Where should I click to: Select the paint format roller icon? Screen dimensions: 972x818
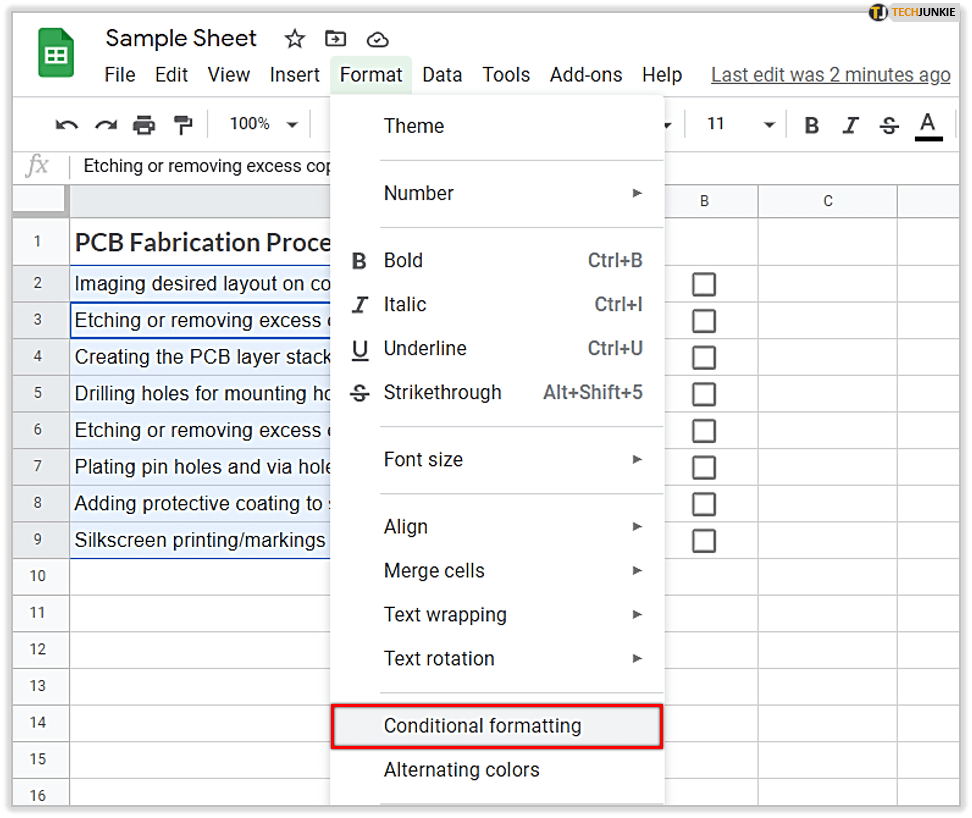(x=183, y=125)
